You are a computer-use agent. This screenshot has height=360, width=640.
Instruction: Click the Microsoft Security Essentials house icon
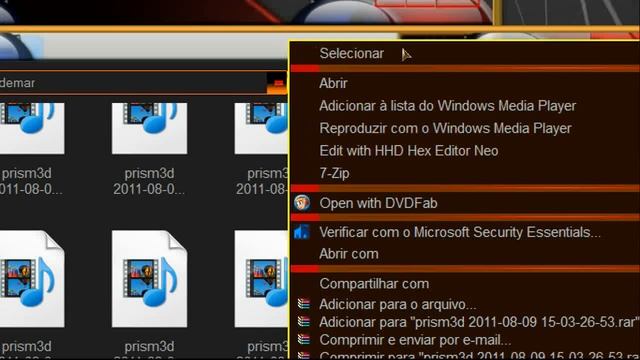302,232
